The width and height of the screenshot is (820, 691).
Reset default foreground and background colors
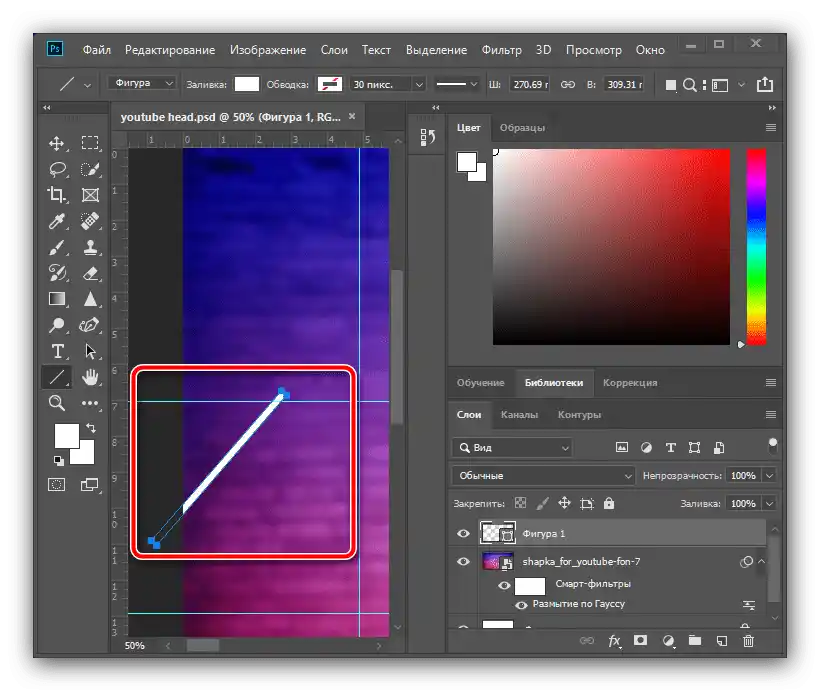59,460
